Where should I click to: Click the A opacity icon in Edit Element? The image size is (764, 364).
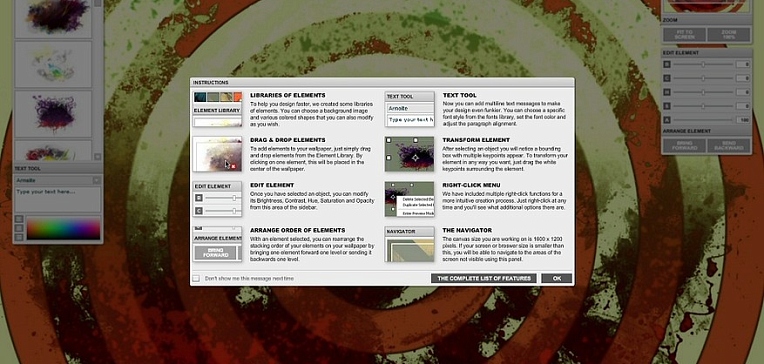click(x=667, y=120)
